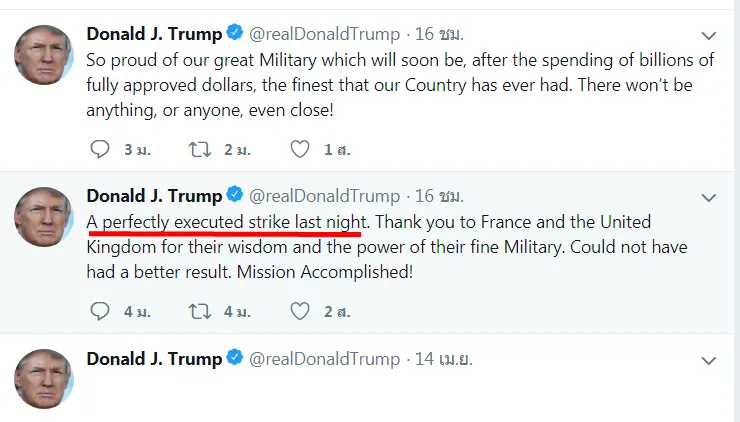Click the '14 เม.ย.' tweet date
Image resolution: width=740 pixels, height=422 pixels.
coord(444,358)
